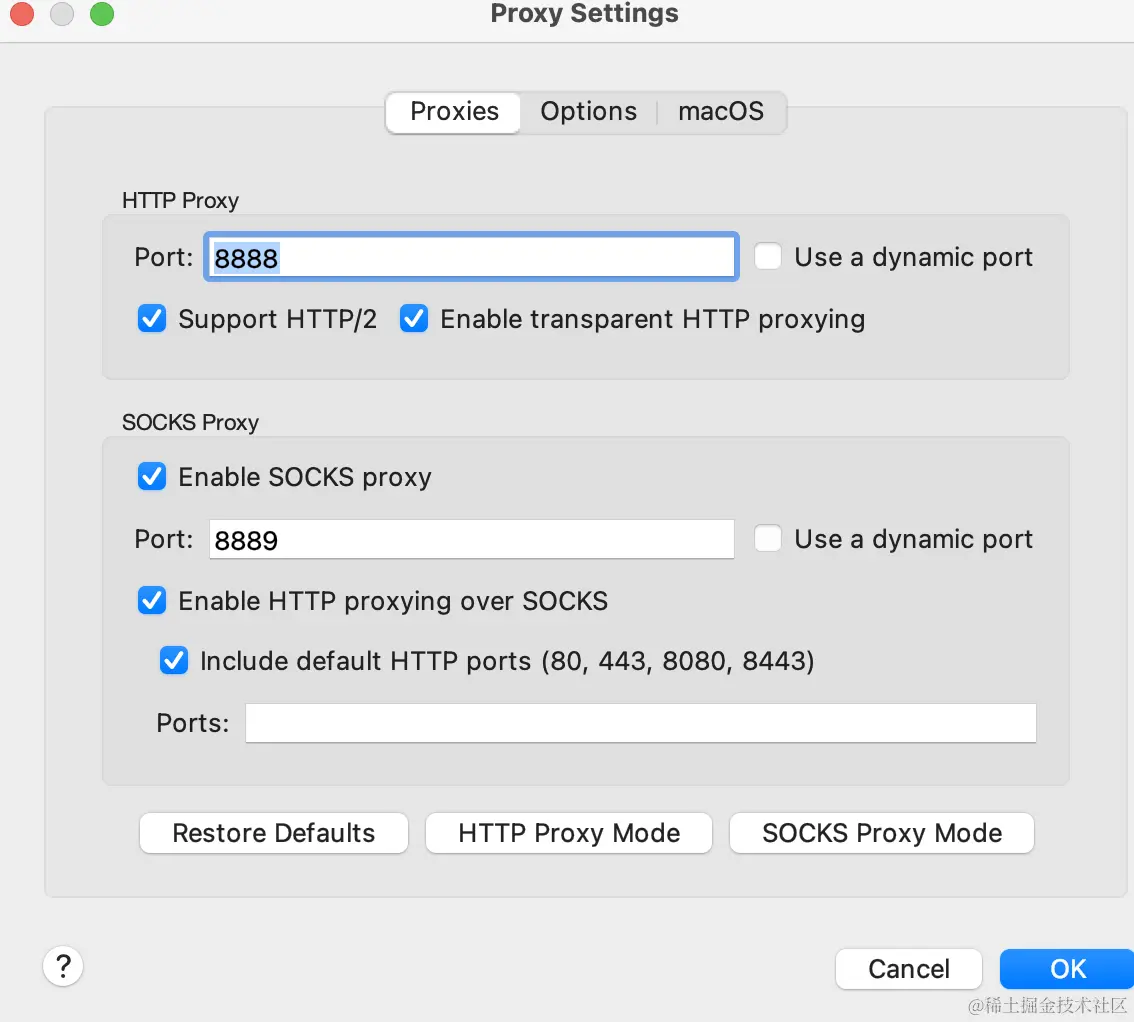Click the help question mark icon
This screenshot has height=1022, width=1134.
coord(63,966)
